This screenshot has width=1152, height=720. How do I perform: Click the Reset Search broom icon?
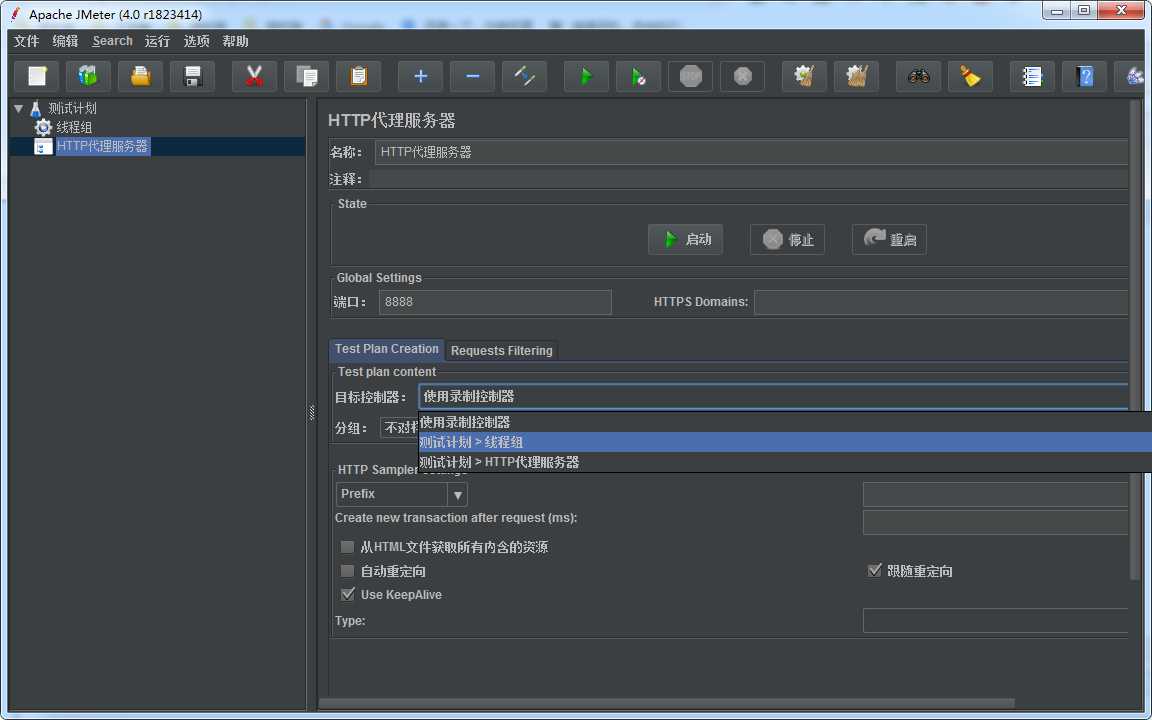pyautogui.click(x=971, y=76)
